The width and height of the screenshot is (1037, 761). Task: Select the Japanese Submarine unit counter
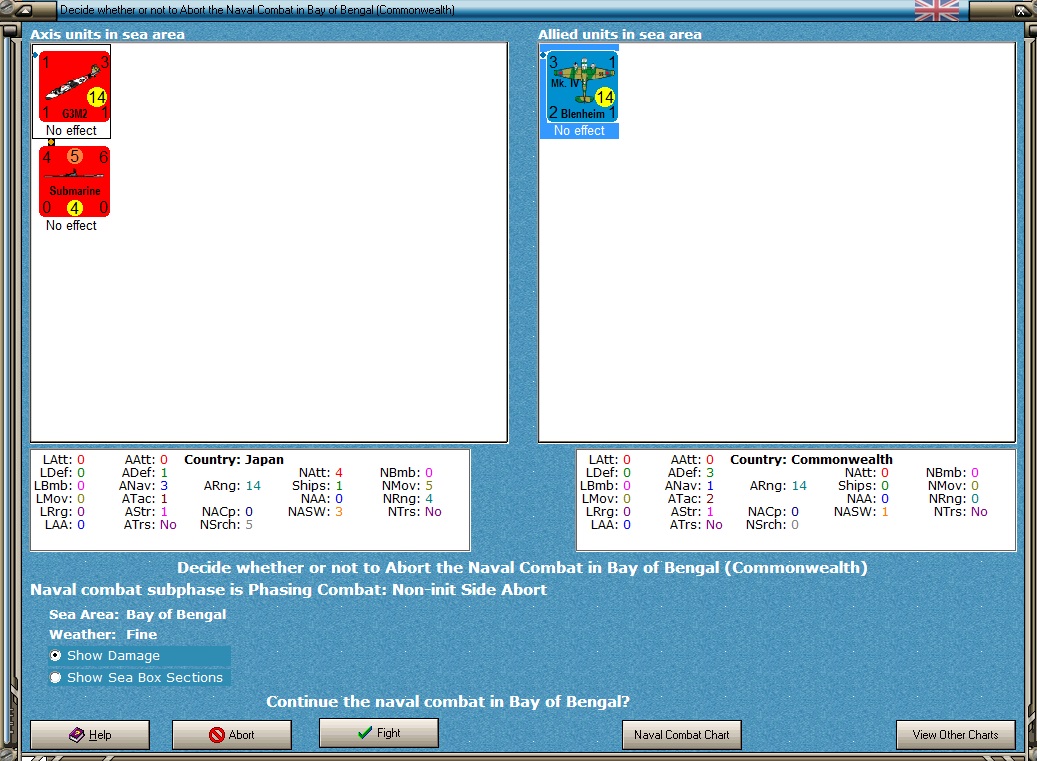pos(74,182)
